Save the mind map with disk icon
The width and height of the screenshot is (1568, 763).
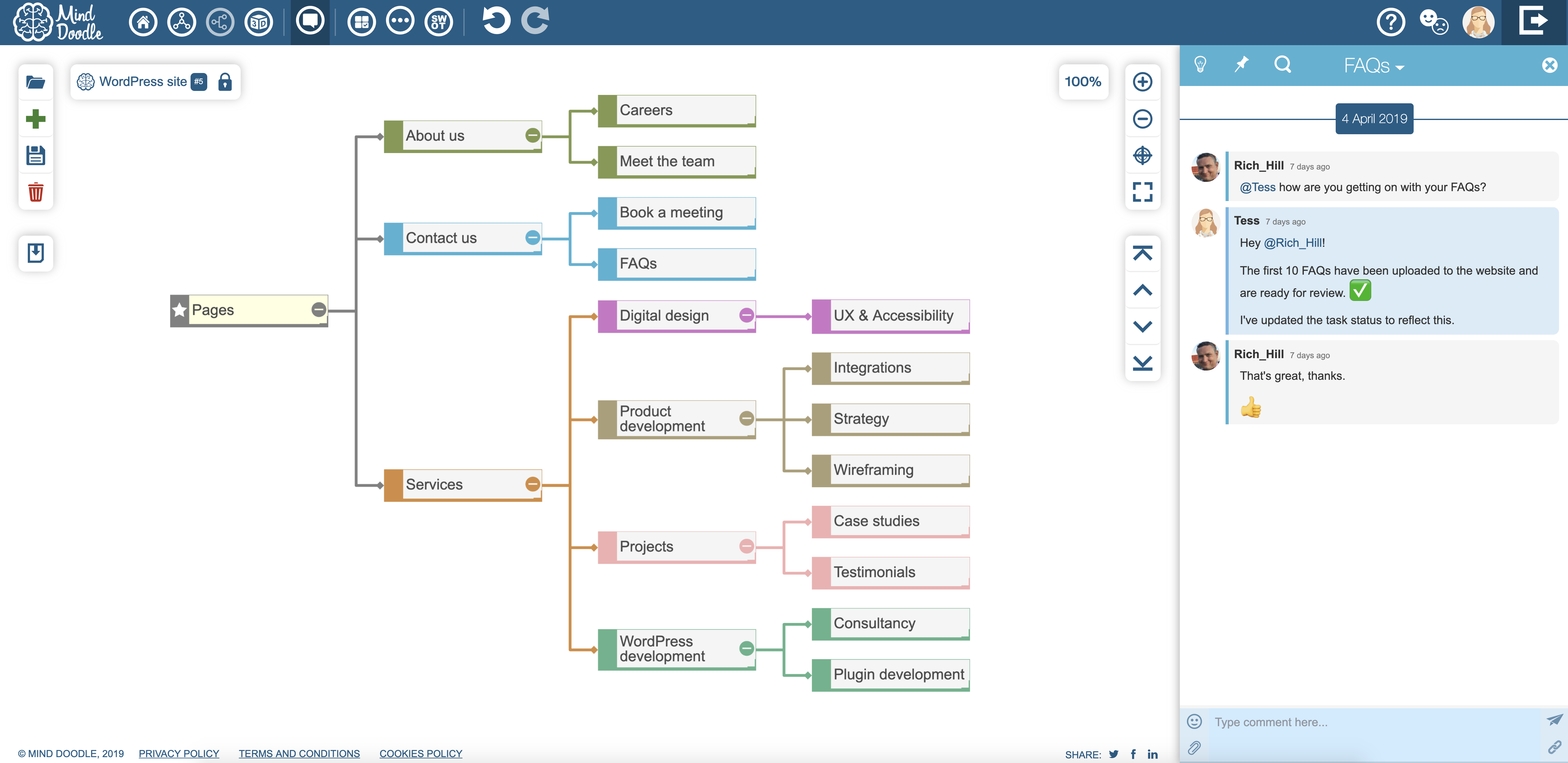35,156
